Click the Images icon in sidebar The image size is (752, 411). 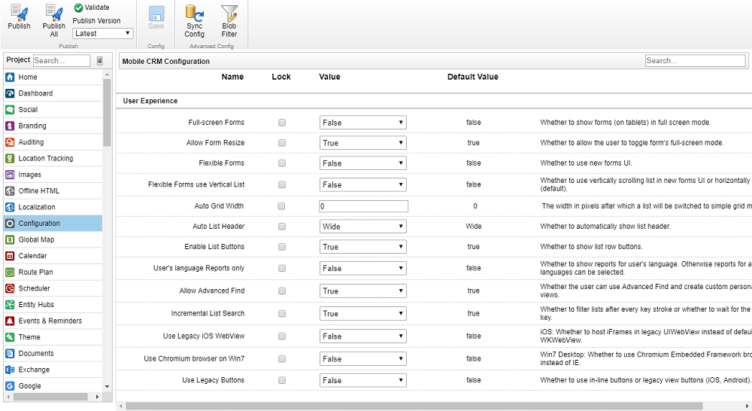pyautogui.click(x=10, y=175)
